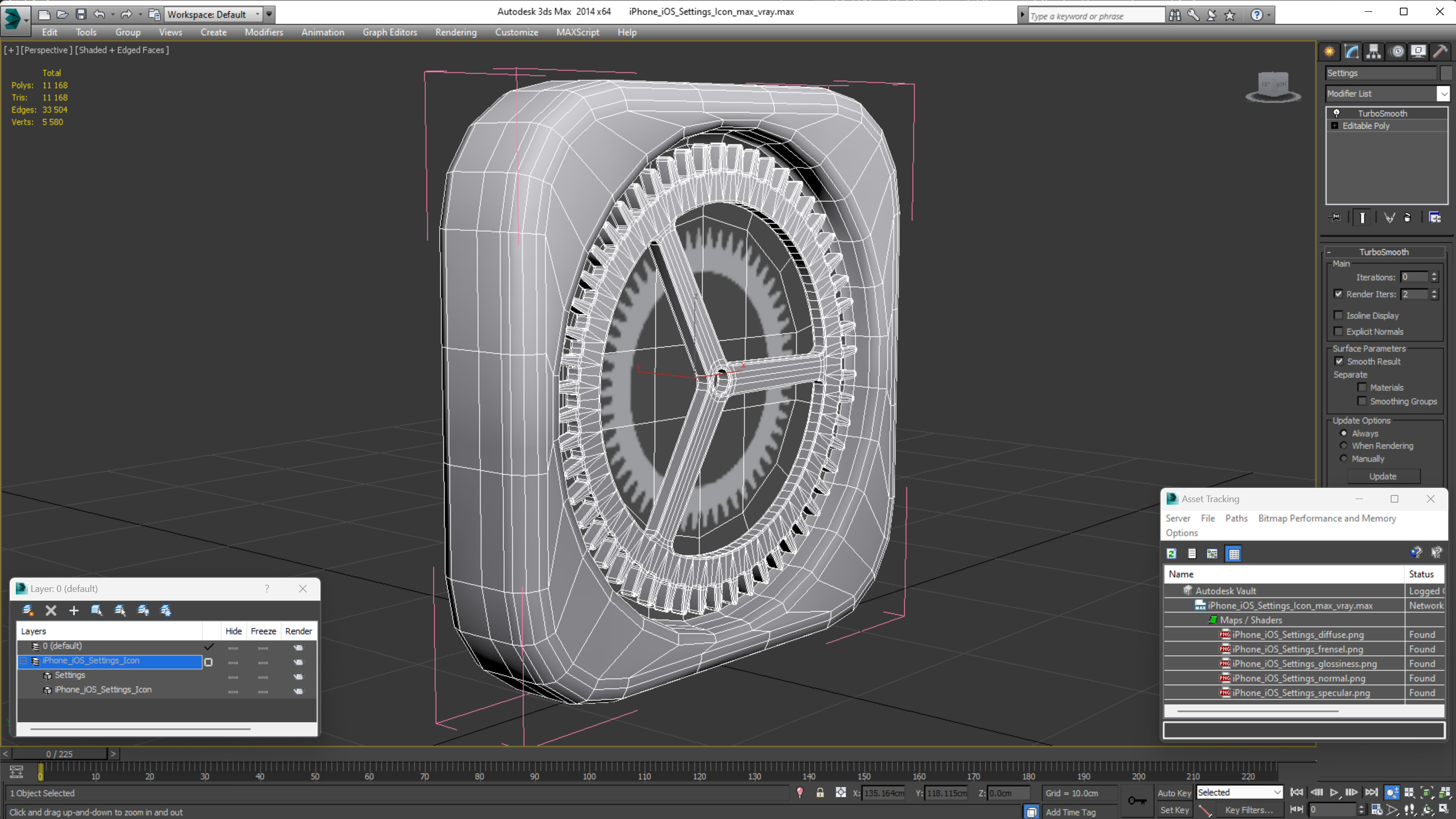Click Remove modifier from stack icon
Image resolution: width=1456 pixels, height=819 pixels.
(x=1408, y=217)
